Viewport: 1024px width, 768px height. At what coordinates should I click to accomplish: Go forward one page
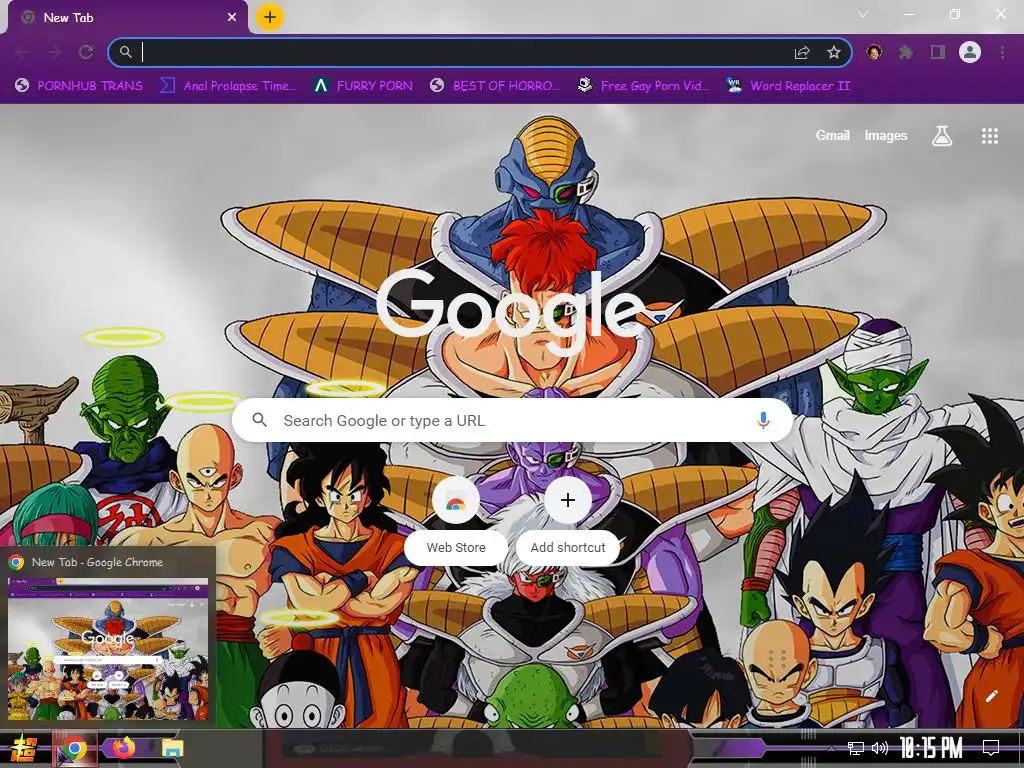[54, 52]
